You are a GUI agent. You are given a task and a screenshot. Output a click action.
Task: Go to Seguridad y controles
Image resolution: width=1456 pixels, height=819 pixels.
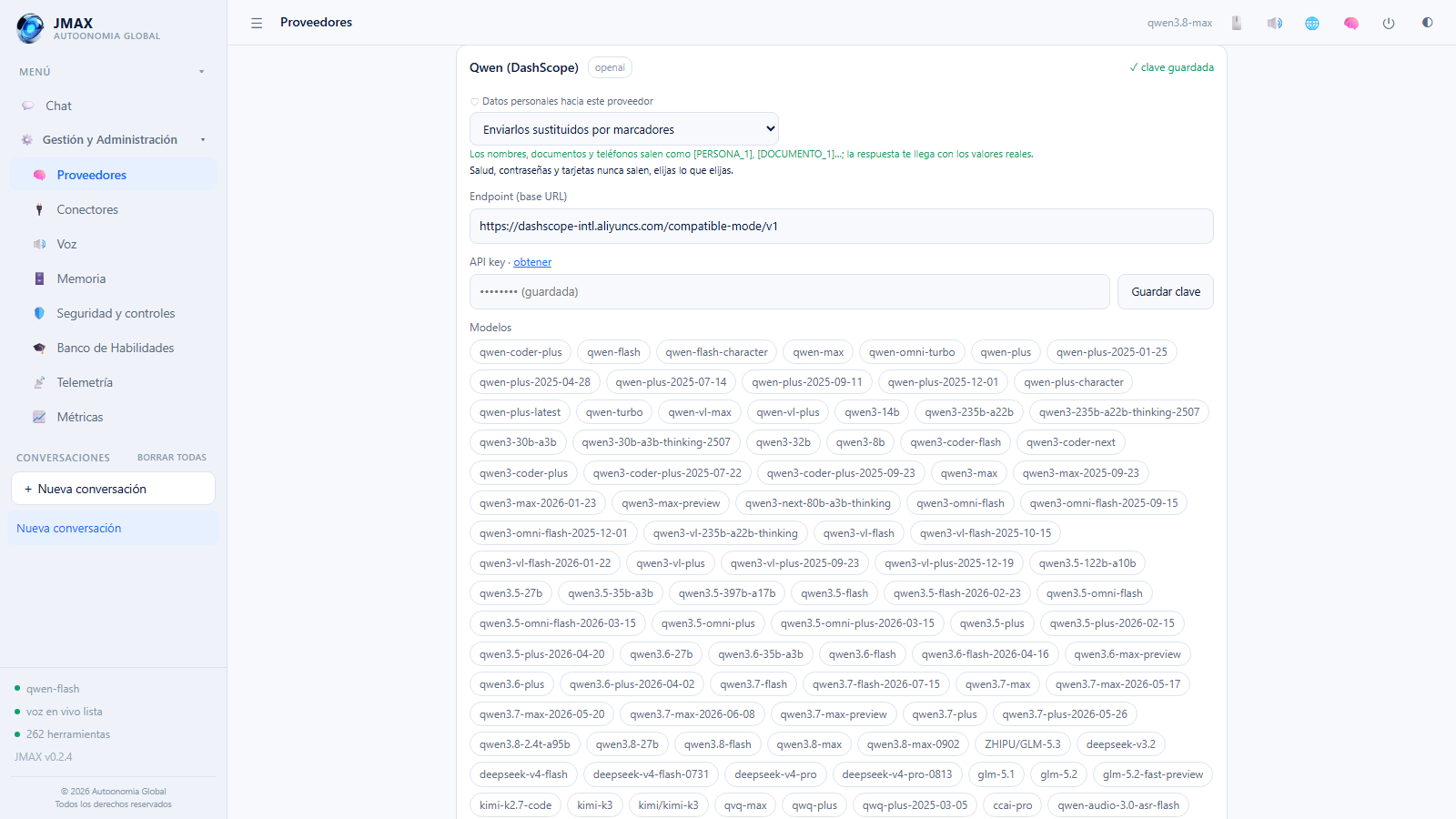pyautogui.click(x=113, y=313)
